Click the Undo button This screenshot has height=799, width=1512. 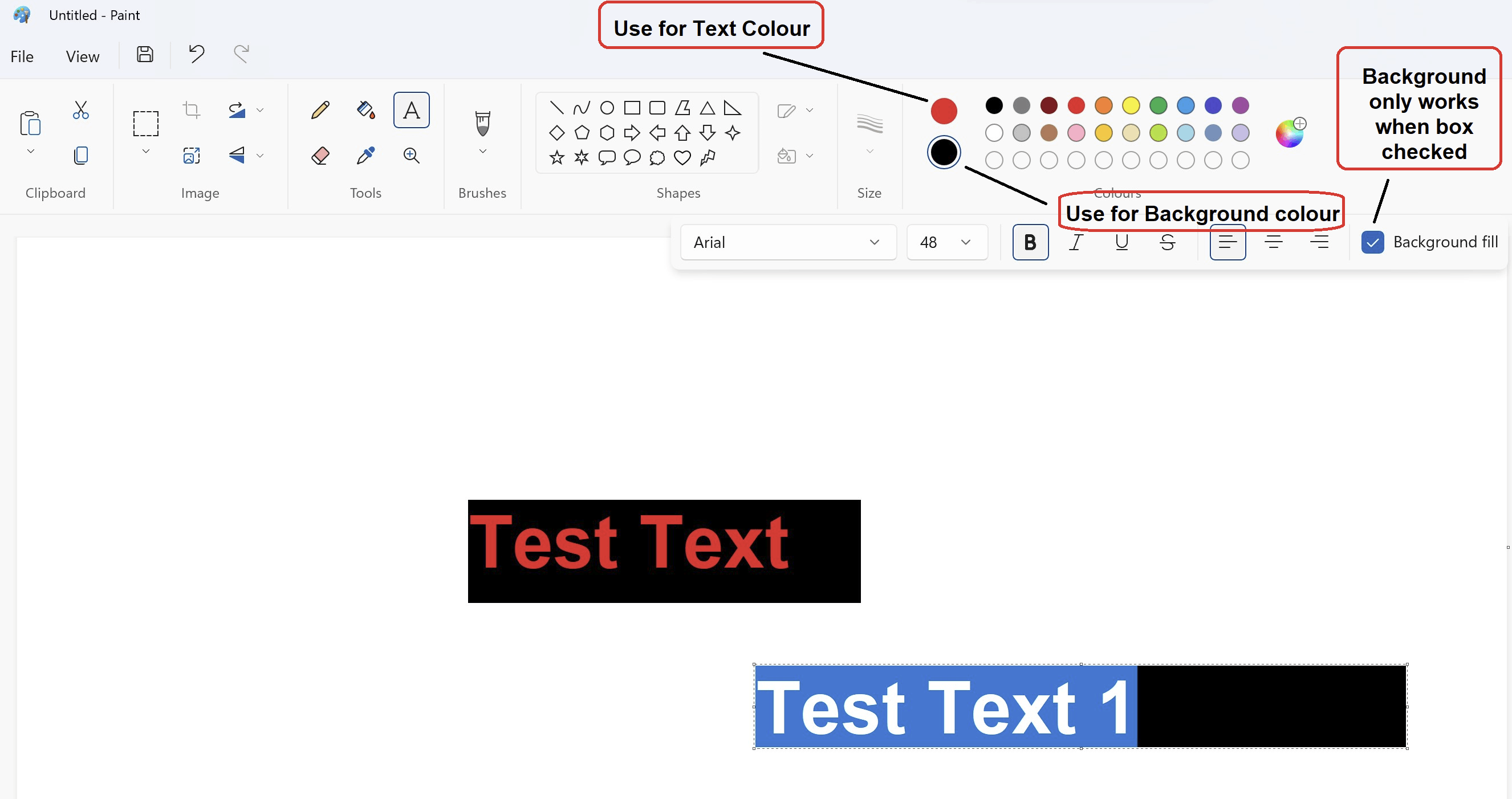(198, 54)
